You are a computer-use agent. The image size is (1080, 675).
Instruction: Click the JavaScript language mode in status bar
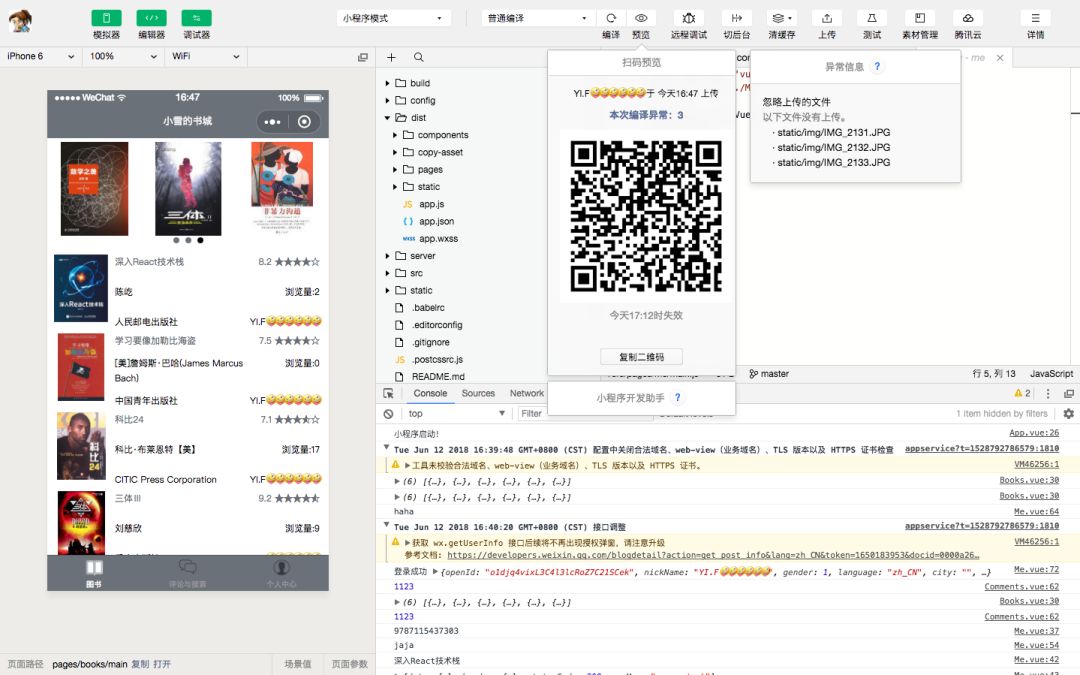point(1051,374)
